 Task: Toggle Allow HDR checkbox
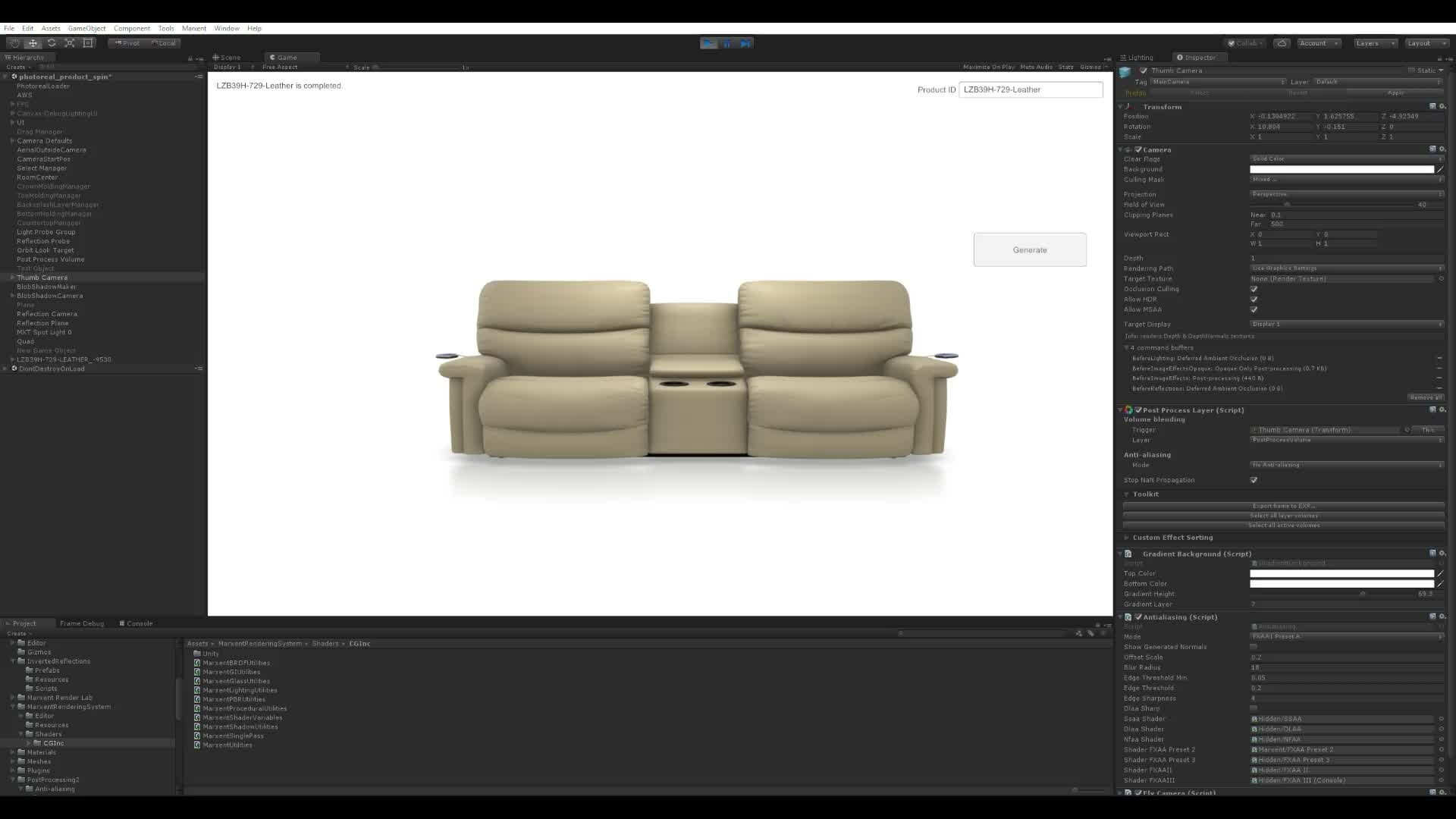pos(1254,300)
